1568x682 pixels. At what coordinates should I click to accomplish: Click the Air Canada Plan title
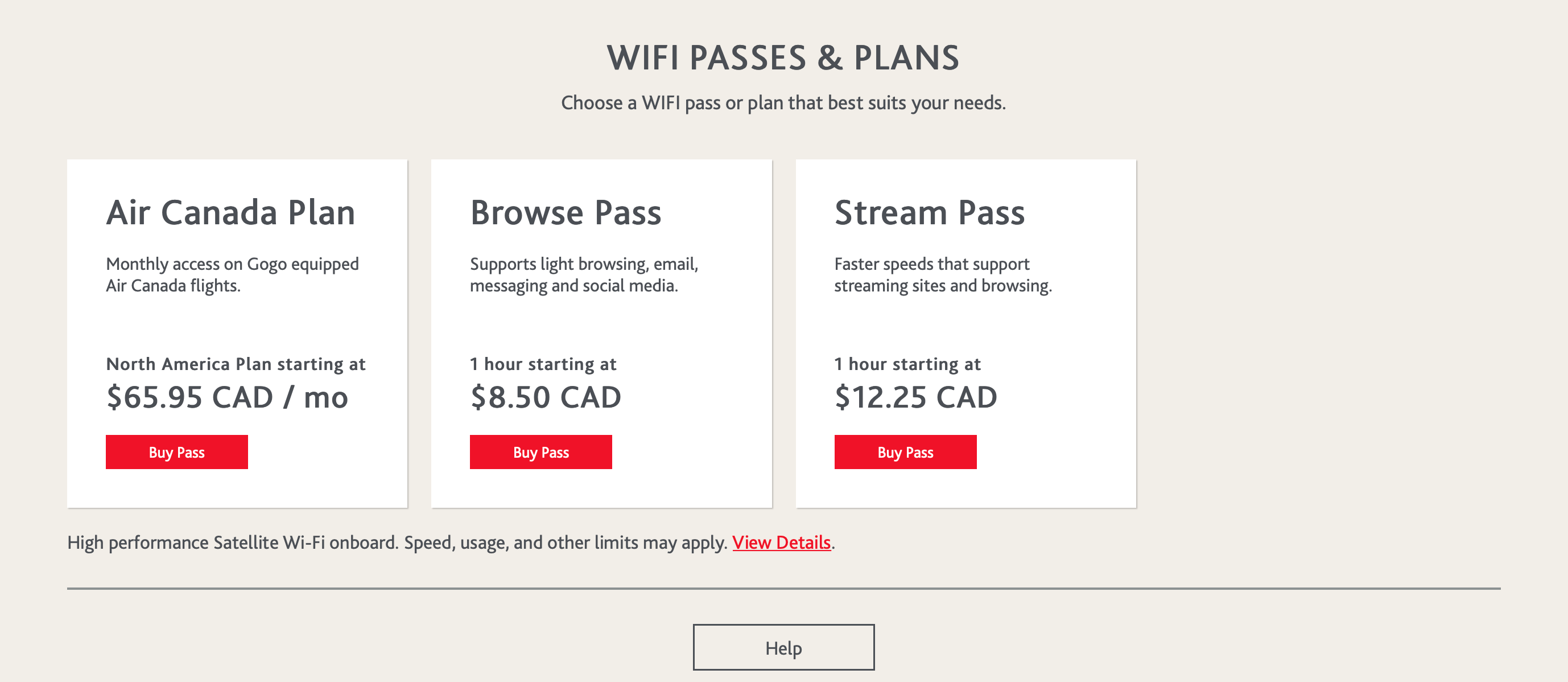click(x=230, y=212)
